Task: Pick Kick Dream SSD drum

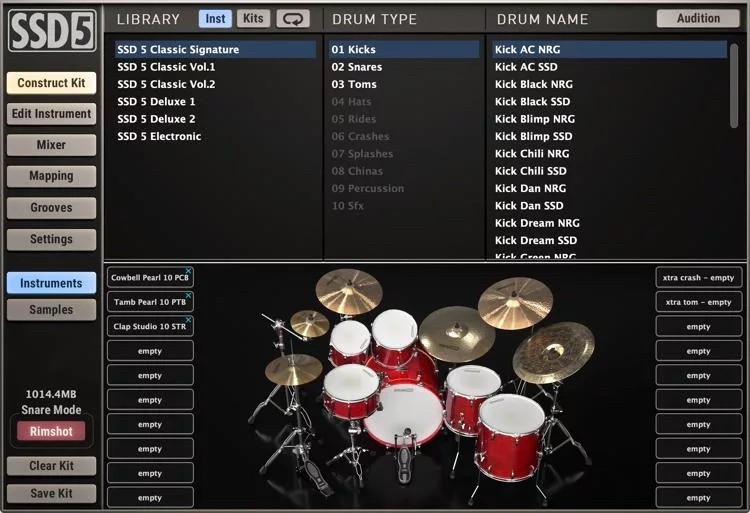Action: [x=610, y=240]
